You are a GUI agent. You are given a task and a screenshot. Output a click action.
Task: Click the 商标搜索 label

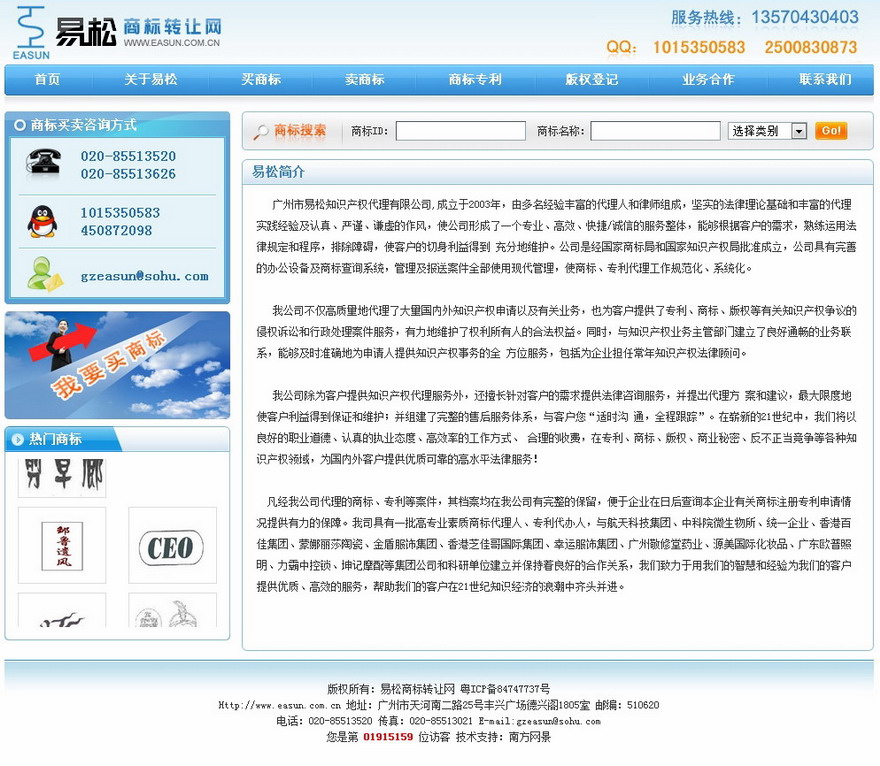tap(300, 131)
